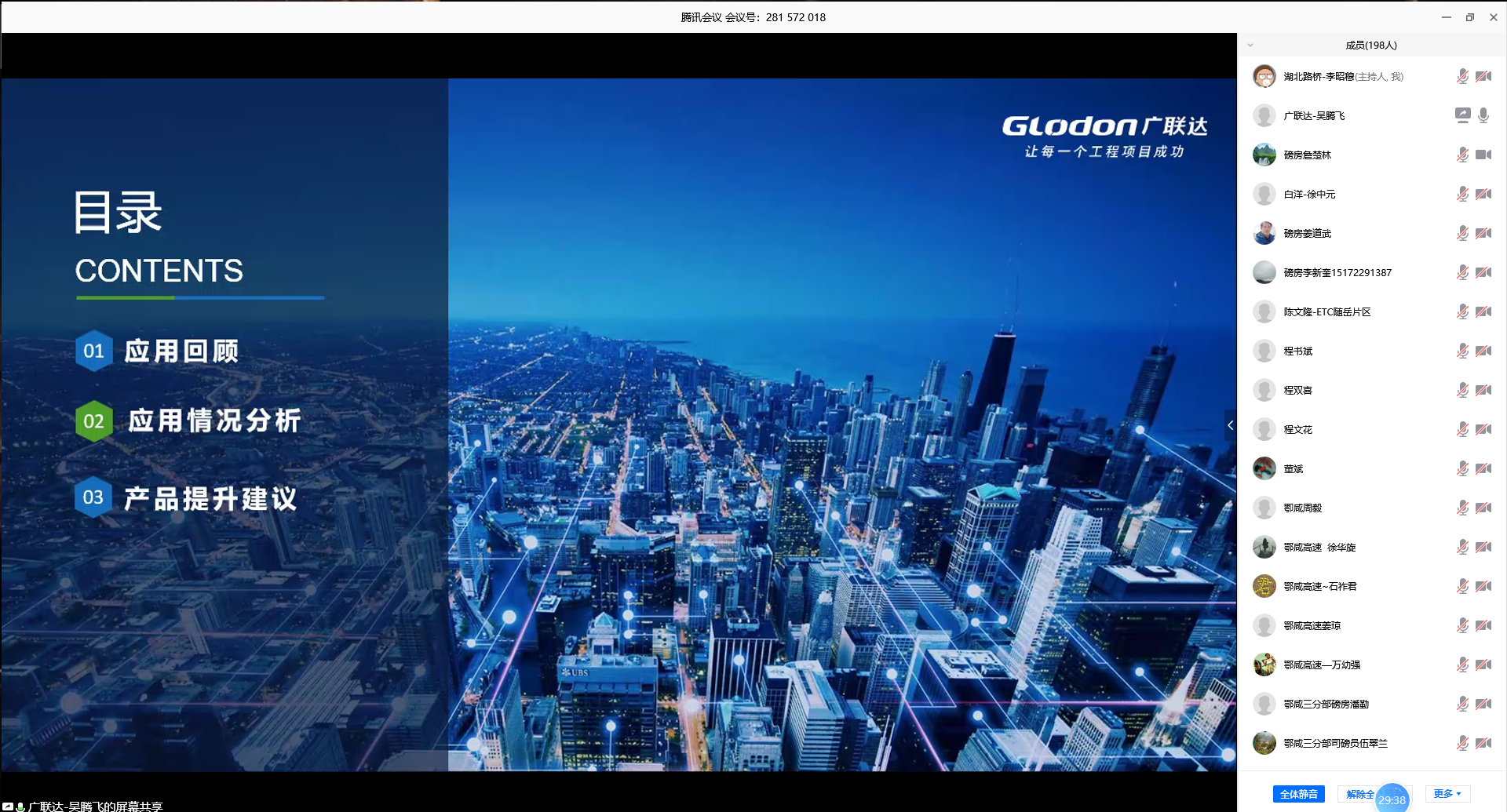Click the muted mic icon for 陈文隆-ETC随岳片区

pyautogui.click(x=1461, y=311)
